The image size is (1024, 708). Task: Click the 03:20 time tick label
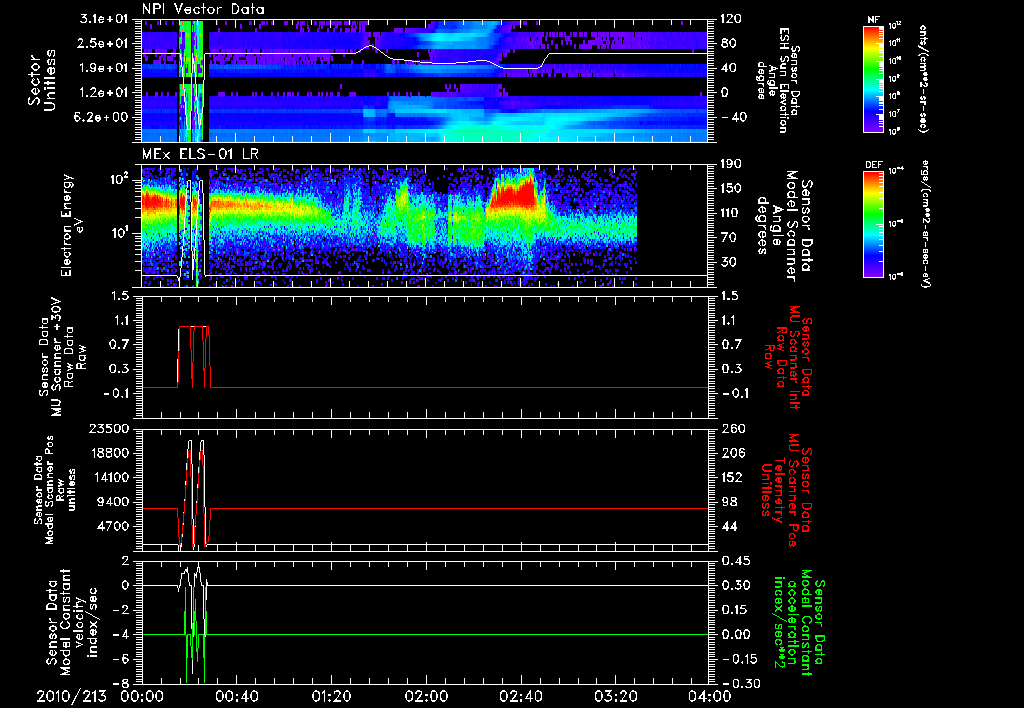[x=615, y=697]
